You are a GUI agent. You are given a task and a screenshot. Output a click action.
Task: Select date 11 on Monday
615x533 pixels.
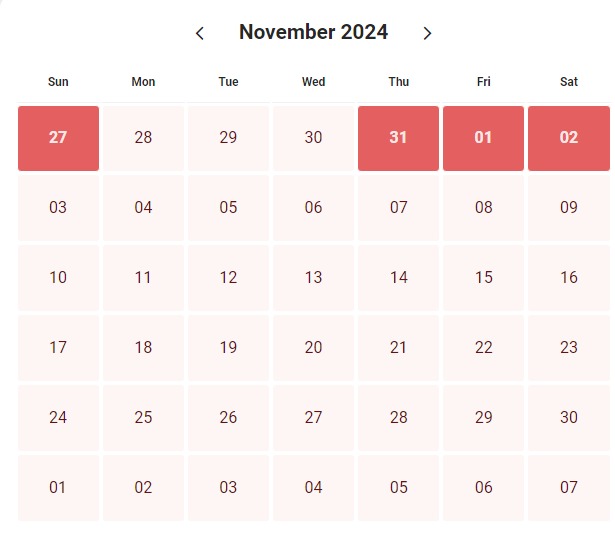coord(144,278)
